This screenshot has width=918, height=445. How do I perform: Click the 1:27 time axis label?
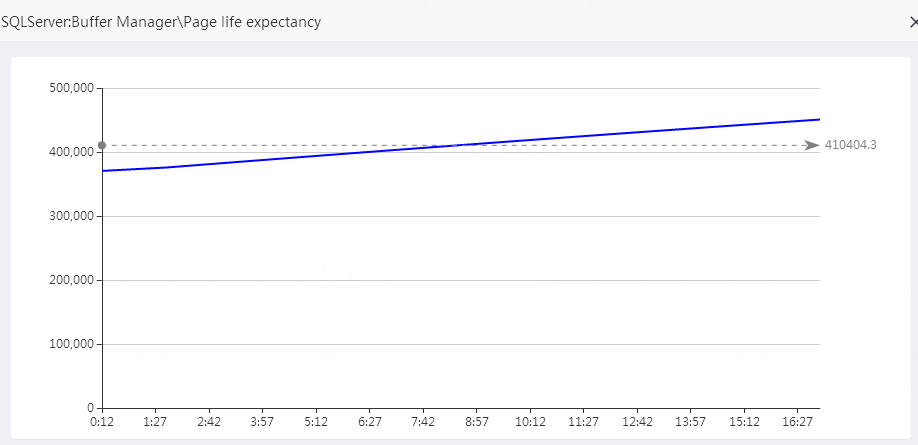[x=155, y=423]
